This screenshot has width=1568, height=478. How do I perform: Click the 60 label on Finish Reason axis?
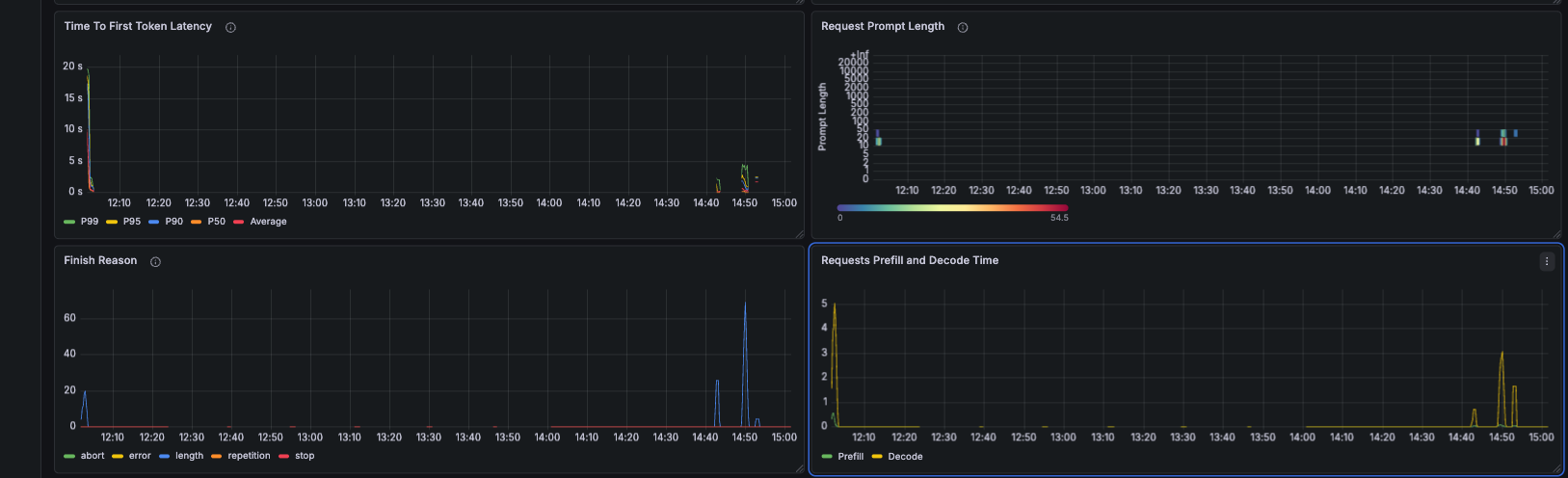70,318
